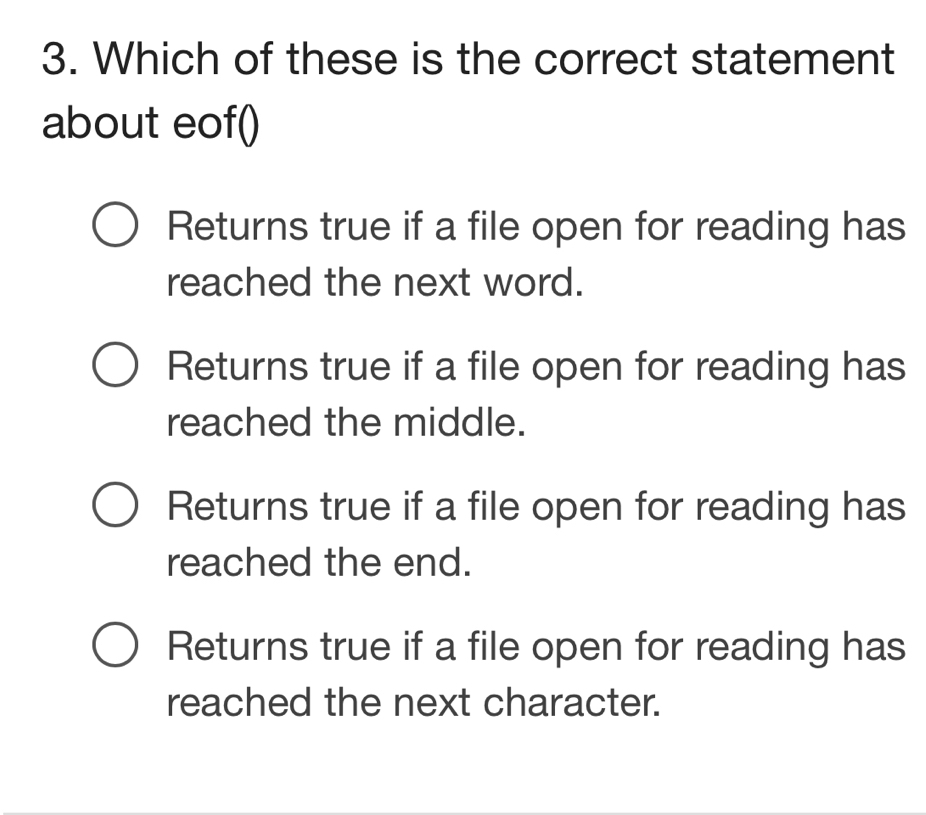Click the 'Returns true' line above 'reached the middle.'

pyautogui.click(x=536, y=367)
